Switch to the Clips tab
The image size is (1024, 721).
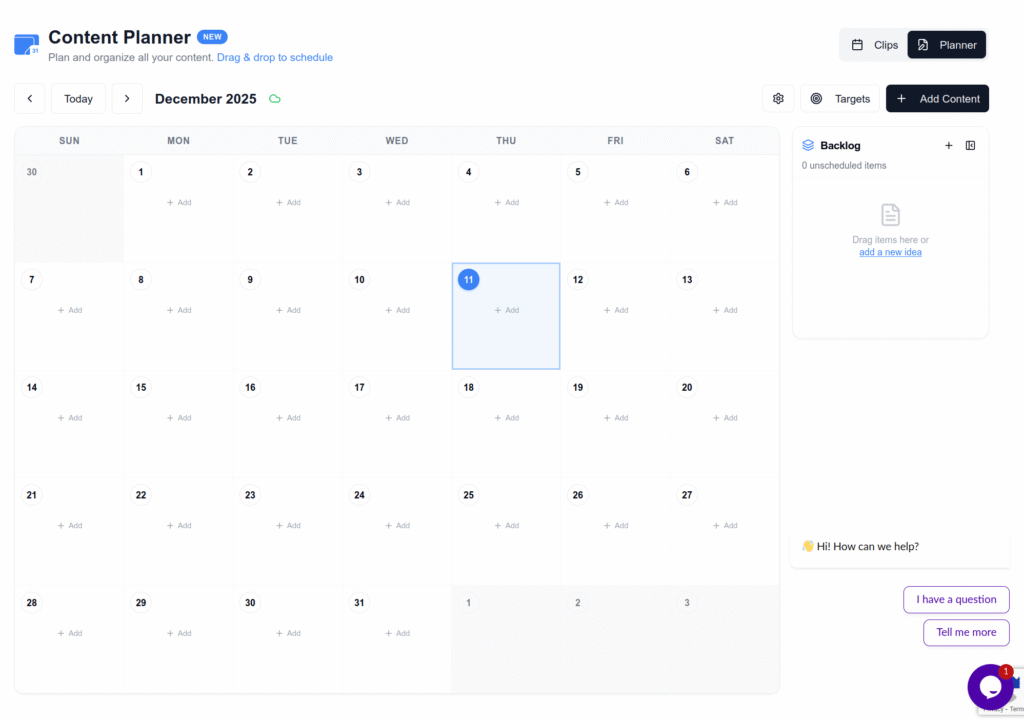(872, 44)
